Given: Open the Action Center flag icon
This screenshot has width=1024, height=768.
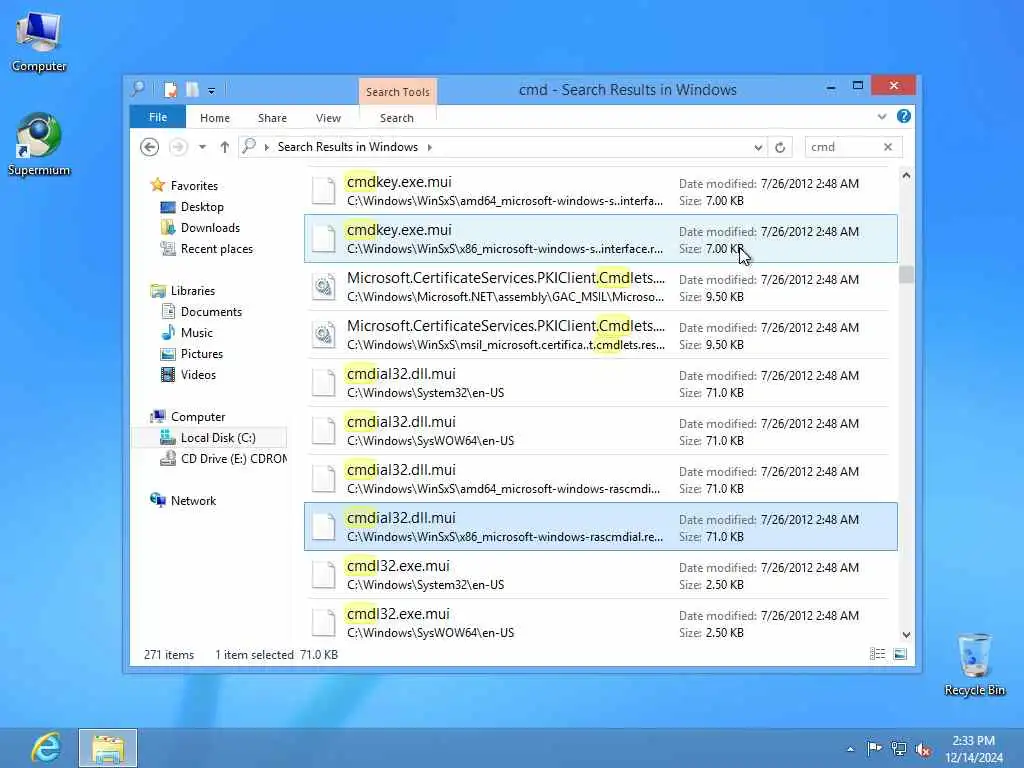Looking at the screenshot, I should click(x=874, y=748).
